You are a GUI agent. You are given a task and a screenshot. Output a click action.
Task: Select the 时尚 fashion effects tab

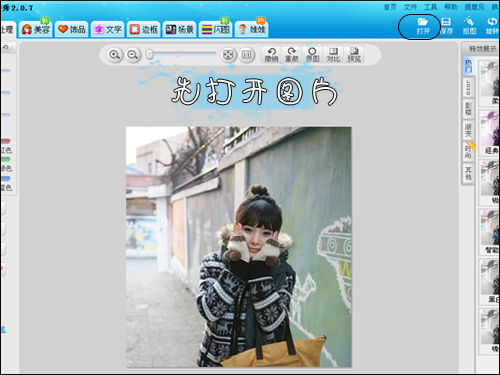pyautogui.click(x=468, y=152)
